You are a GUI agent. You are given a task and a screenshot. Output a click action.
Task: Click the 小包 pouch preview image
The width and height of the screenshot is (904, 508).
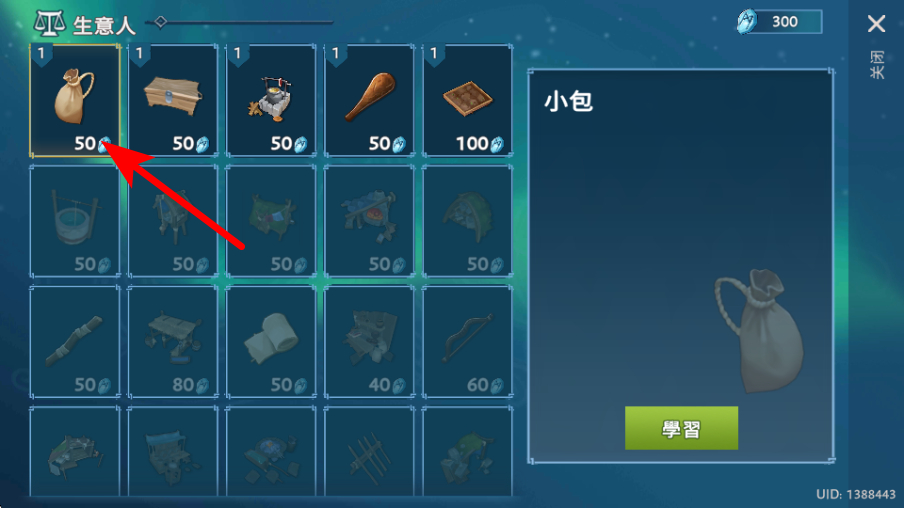[x=759, y=331]
